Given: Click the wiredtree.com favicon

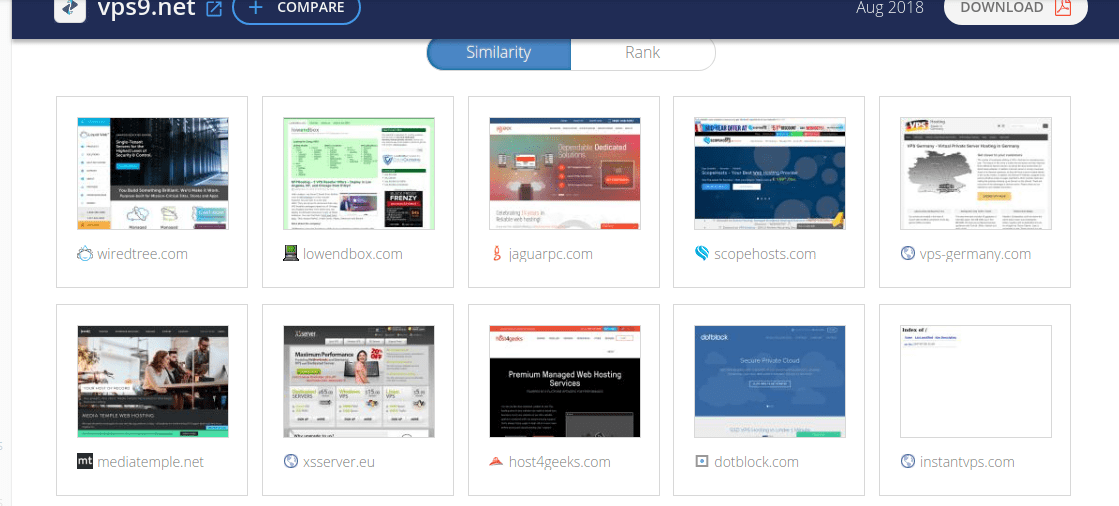Looking at the screenshot, I should coord(85,253).
